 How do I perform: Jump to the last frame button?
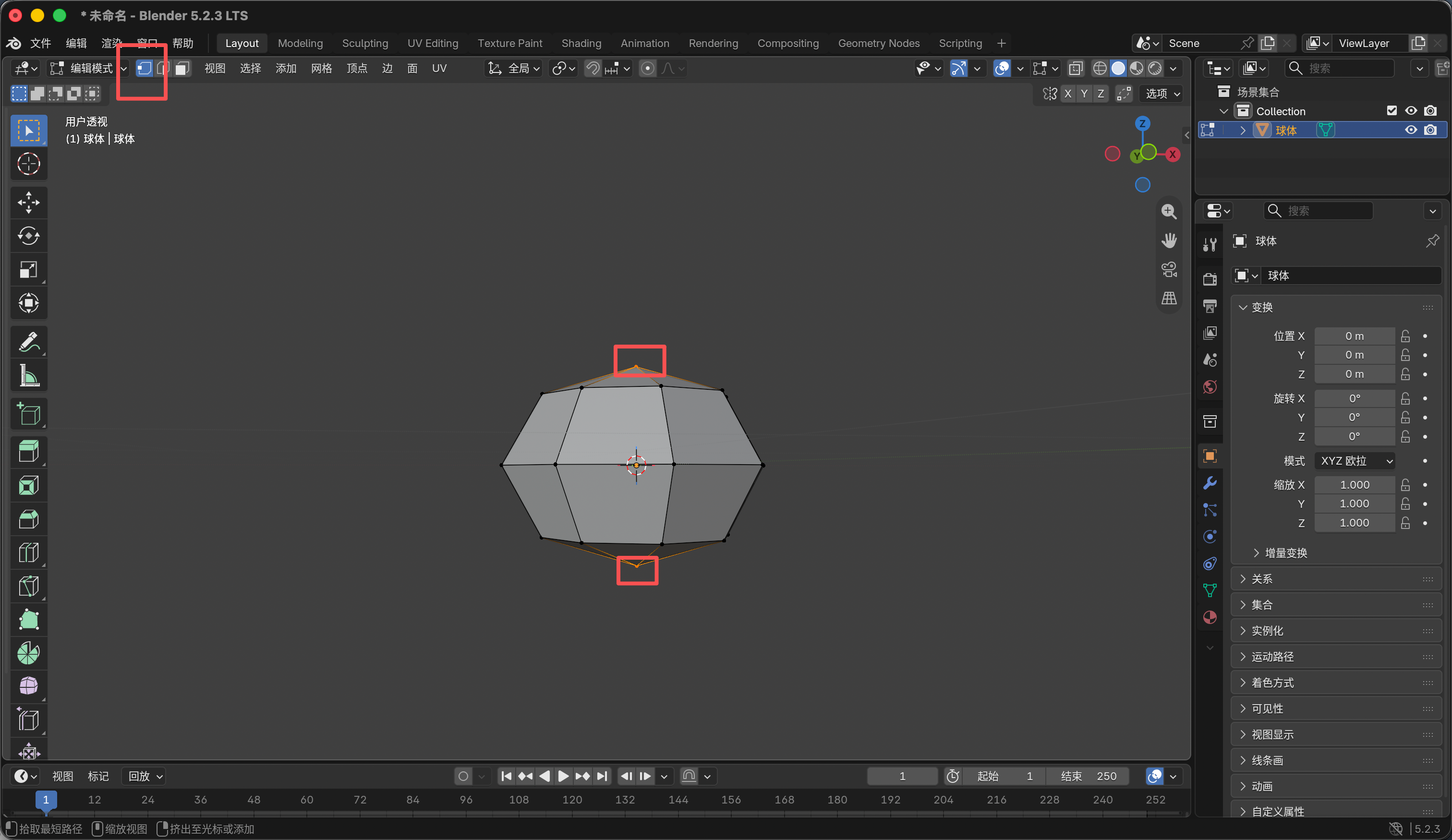point(602,776)
